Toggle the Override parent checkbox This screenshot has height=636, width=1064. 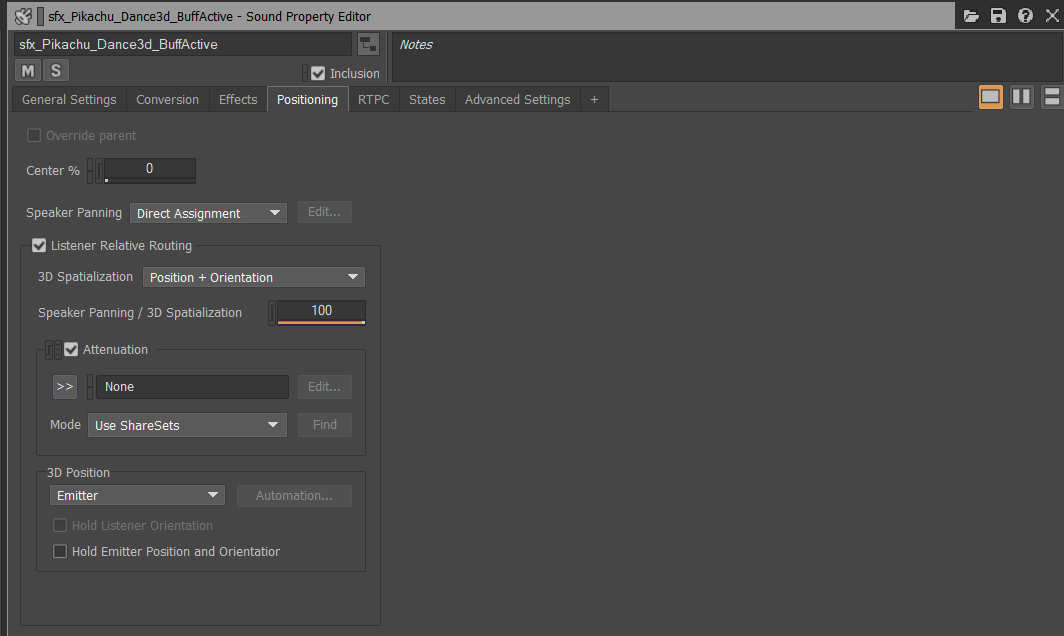pos(33,136)
